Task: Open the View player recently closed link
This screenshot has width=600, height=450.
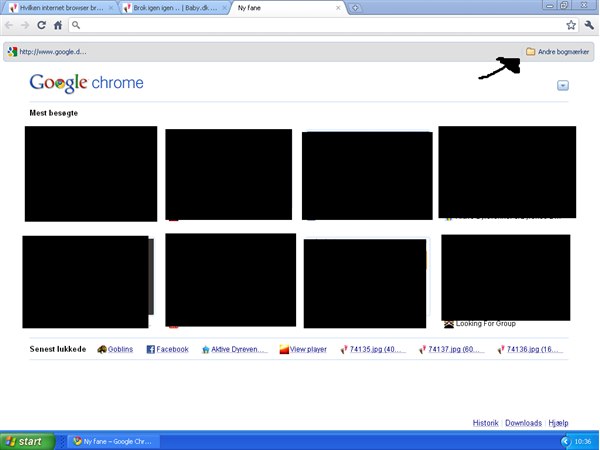Action: tap(303, 349)
